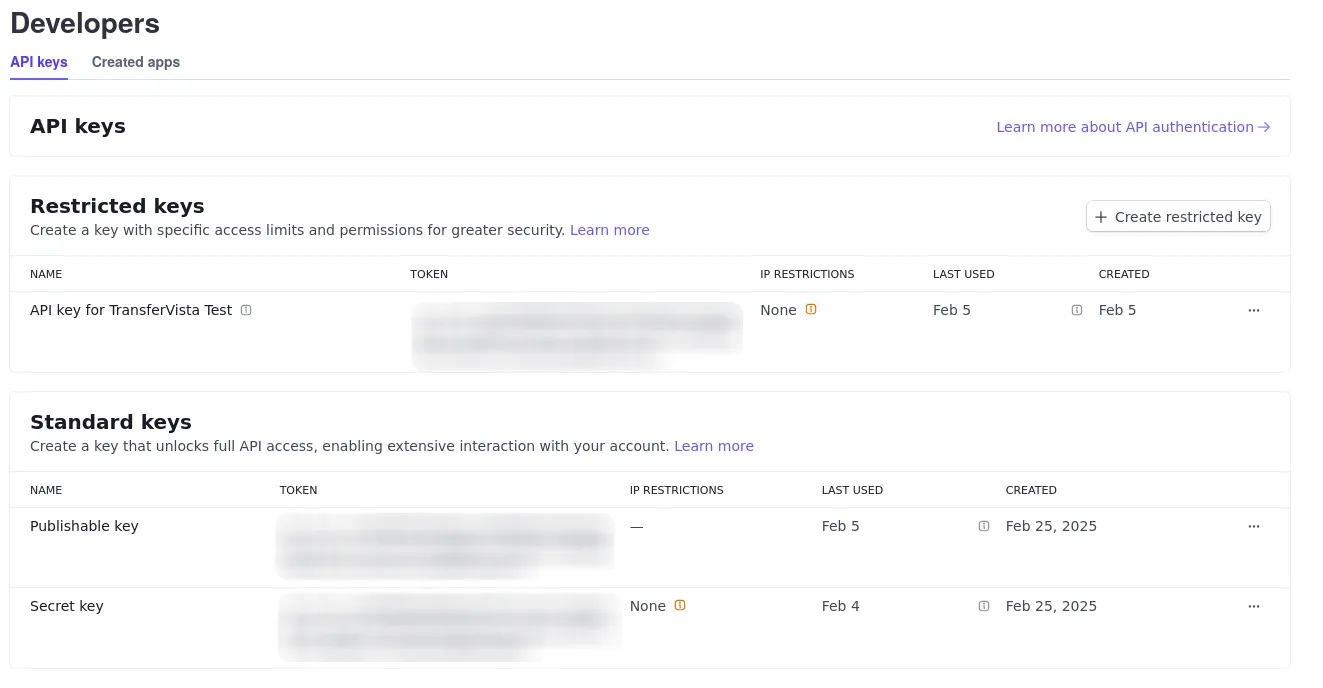Viewport: 1323px width, 688px height.
Task: Switch to the Created apps tab
Action: pos(136,62)
